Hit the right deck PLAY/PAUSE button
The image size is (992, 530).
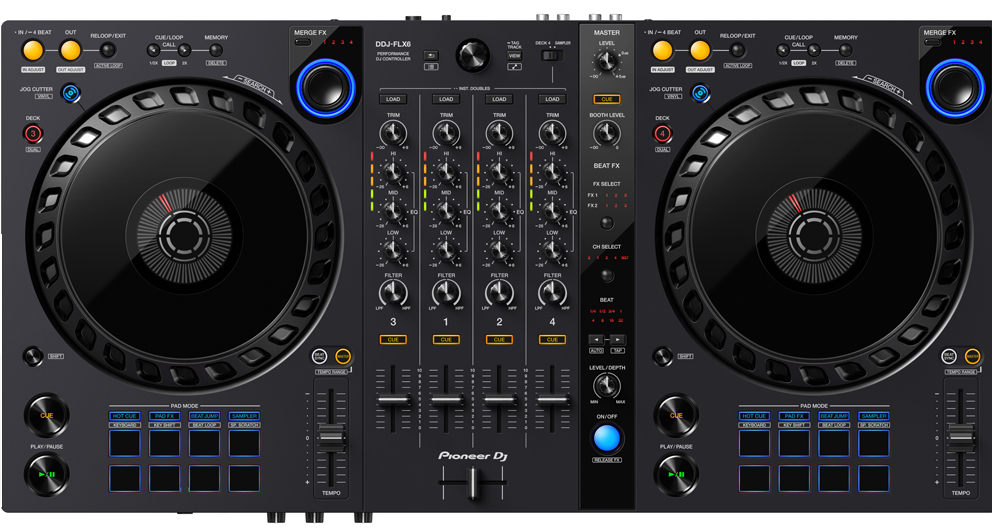click(x=676, y=474)
